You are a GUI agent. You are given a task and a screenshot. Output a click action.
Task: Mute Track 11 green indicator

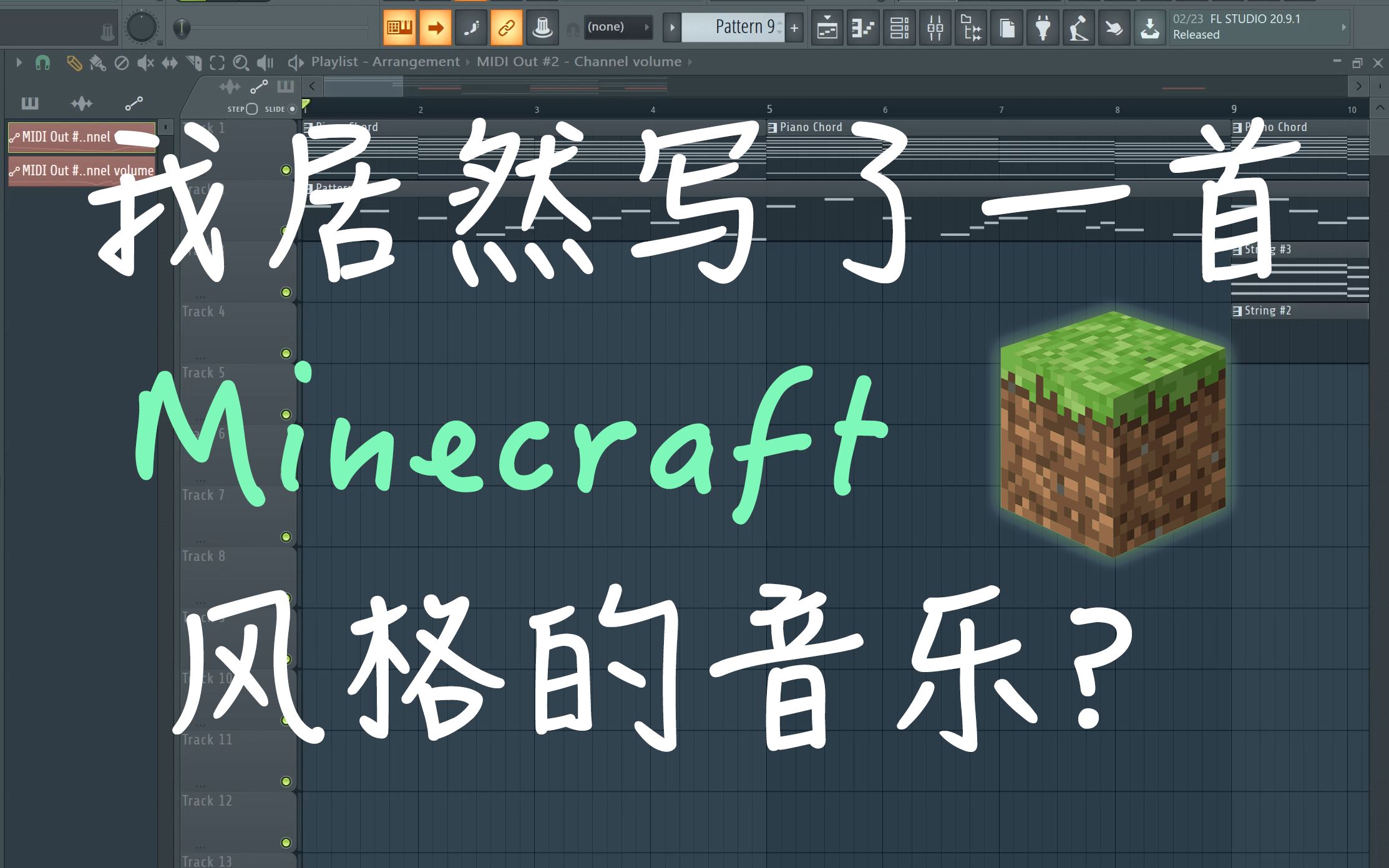[286, 782]
